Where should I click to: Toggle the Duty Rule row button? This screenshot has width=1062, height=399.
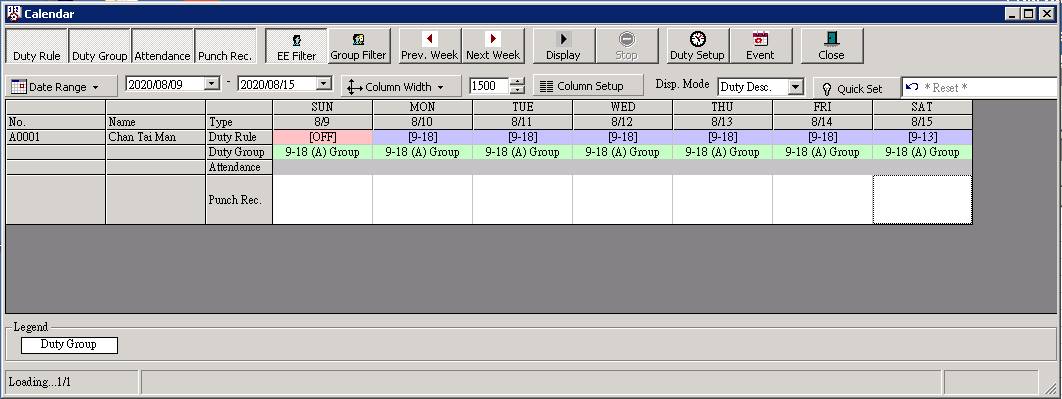tap(37, 46)
